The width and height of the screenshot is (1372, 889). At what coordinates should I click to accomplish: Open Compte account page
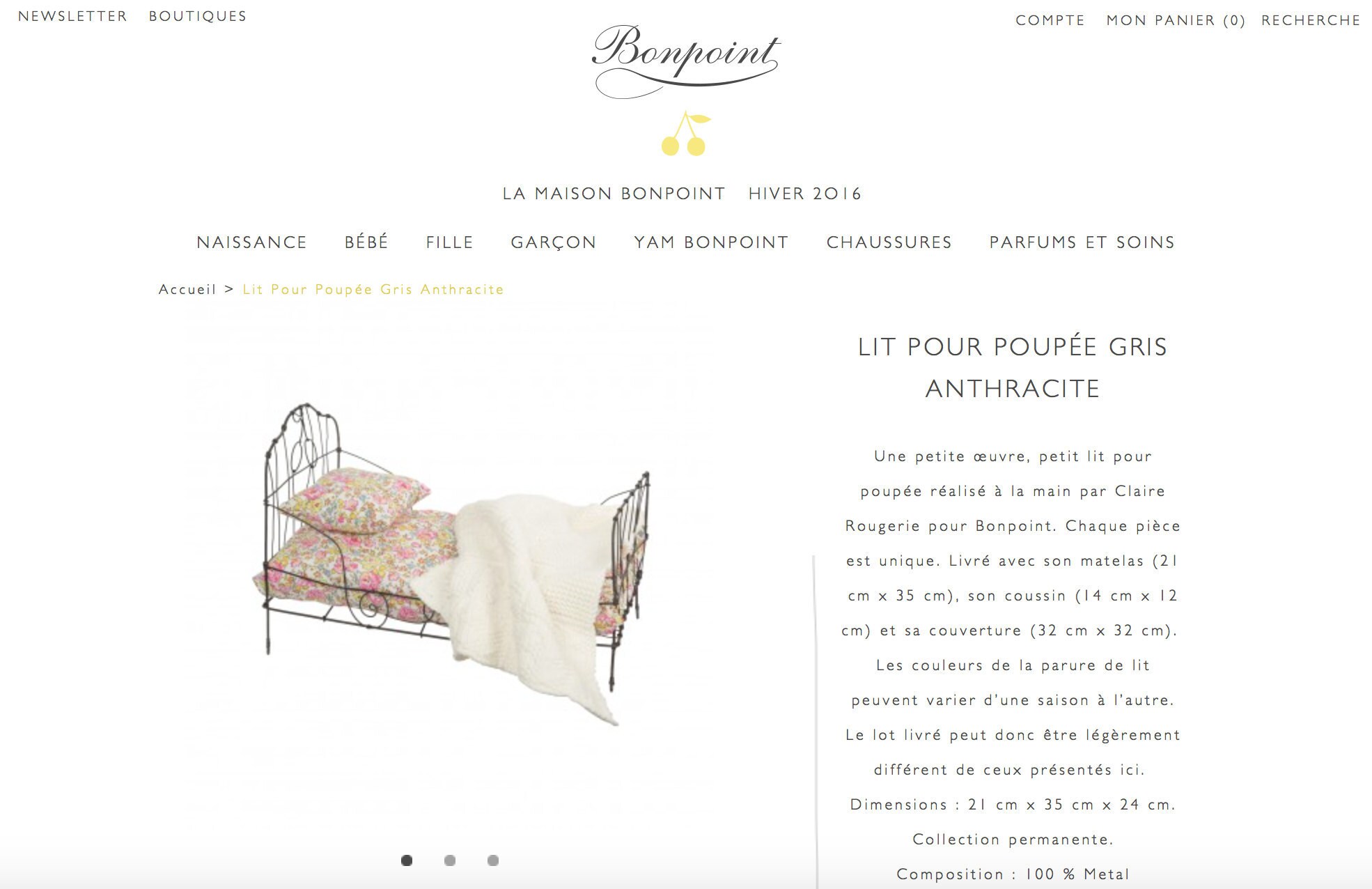point(1050,20)
